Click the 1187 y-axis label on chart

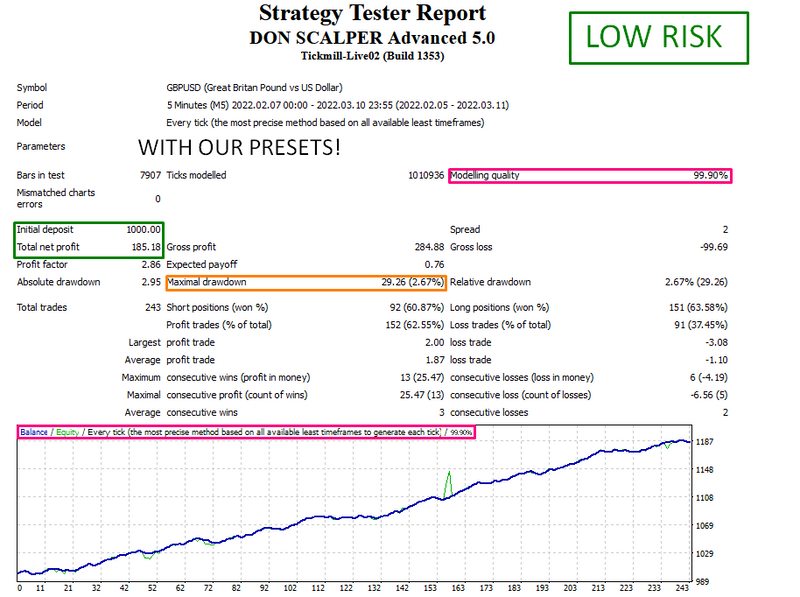point(704,442)
